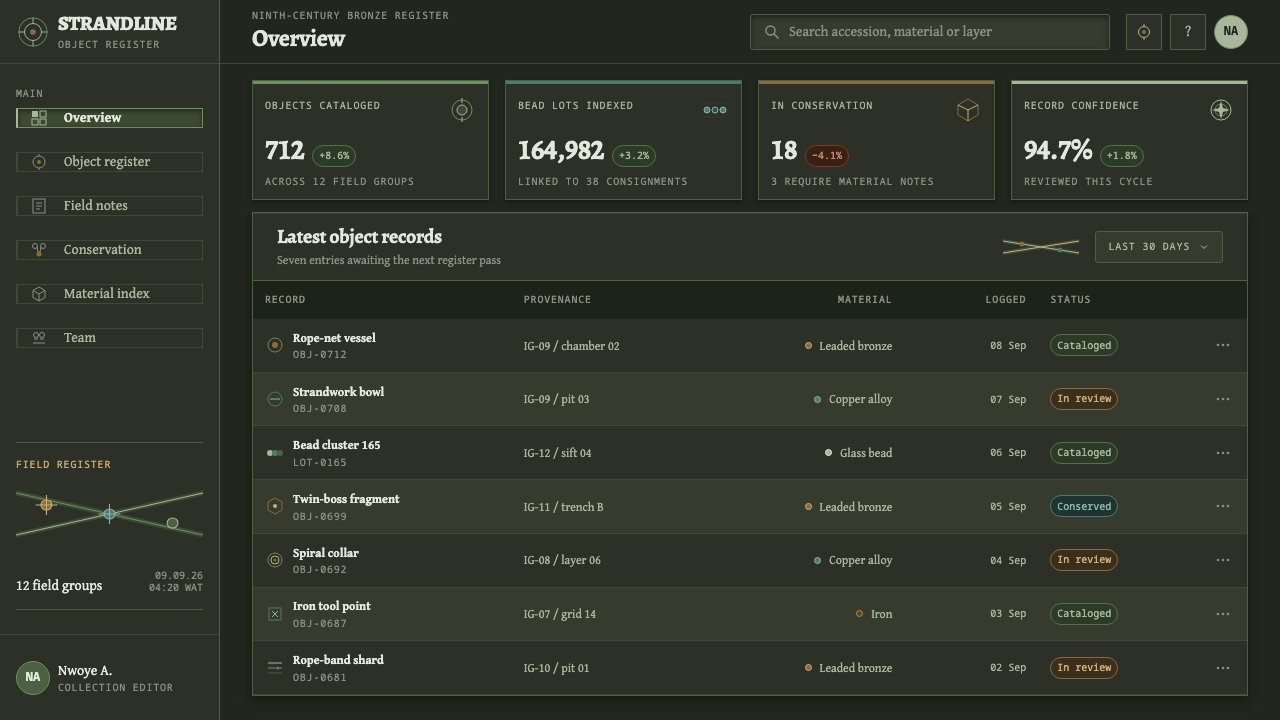Focus the search accession, material or layer field
Viewport: 1280px width, 720px height.
pyautogui.click(x=930, y=32)
